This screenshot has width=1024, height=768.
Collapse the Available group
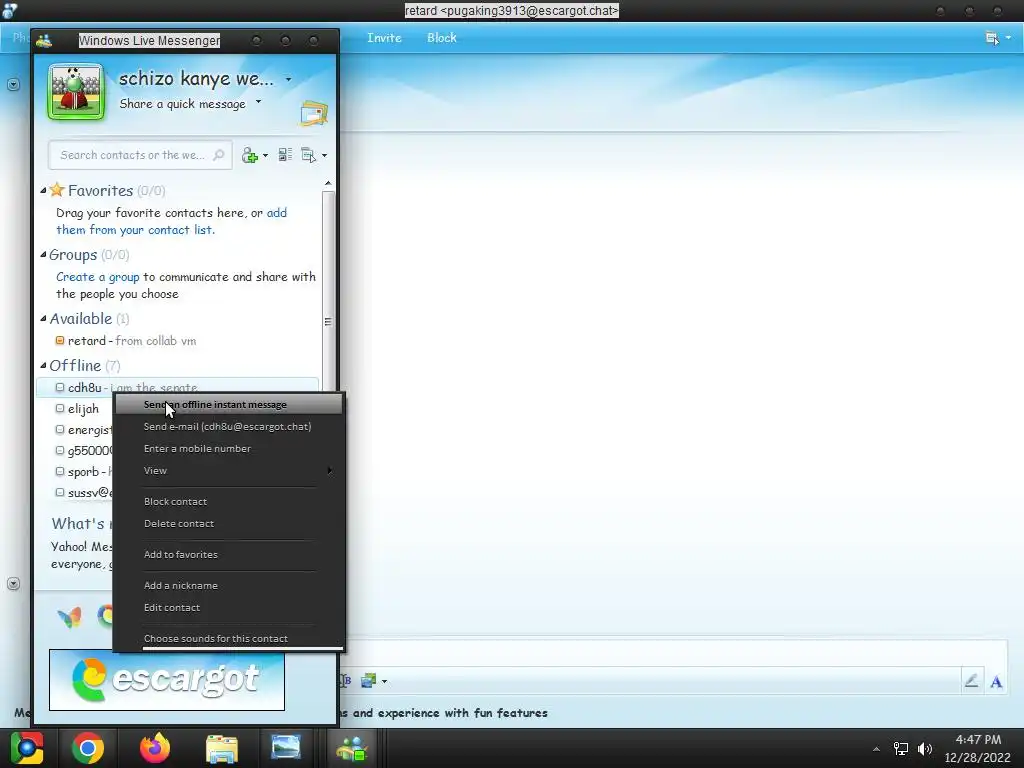(43, 319)
